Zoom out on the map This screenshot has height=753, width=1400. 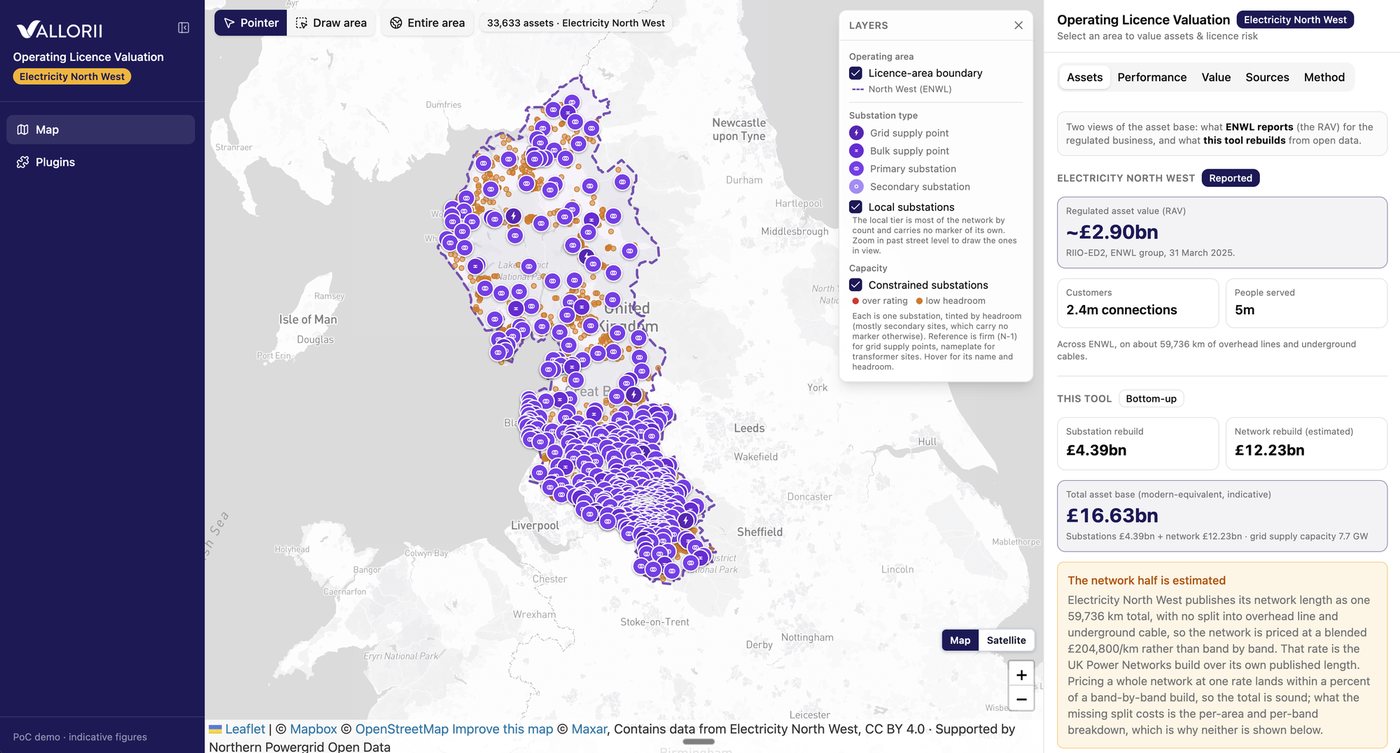coord(1021,699)
